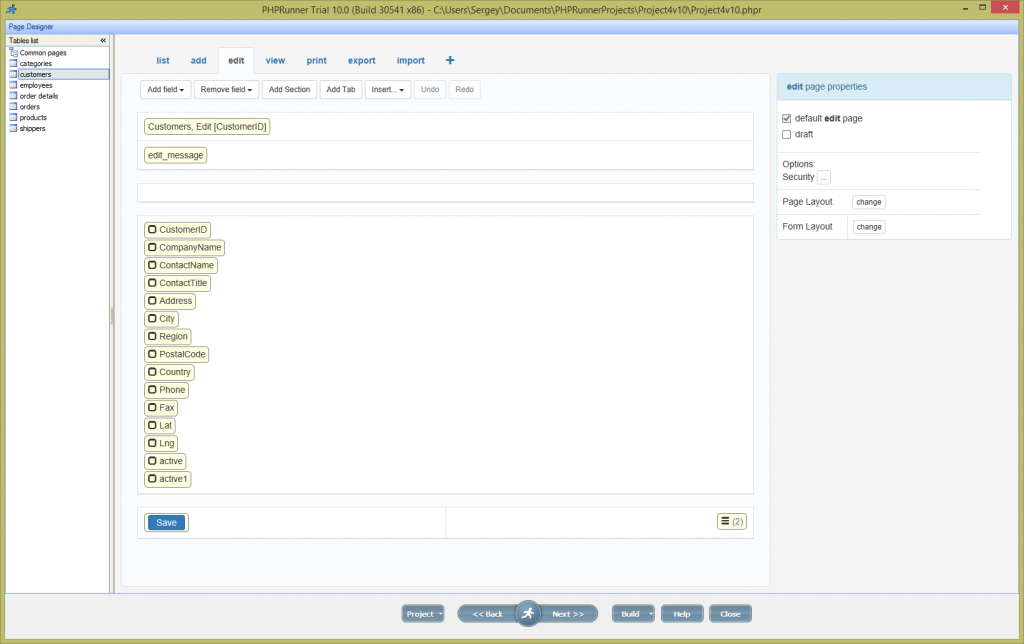Click the run figure icon between Back and Next

click(527, 612)
